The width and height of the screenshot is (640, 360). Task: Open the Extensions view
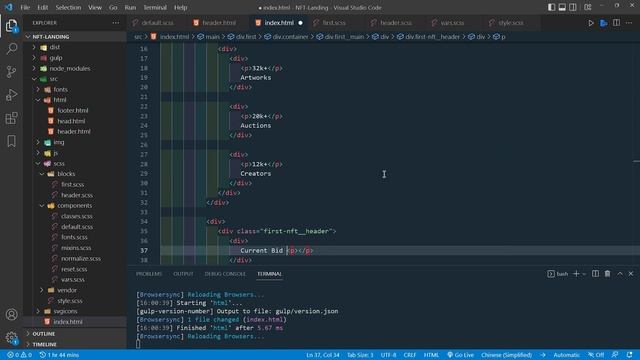pos(11,118)
